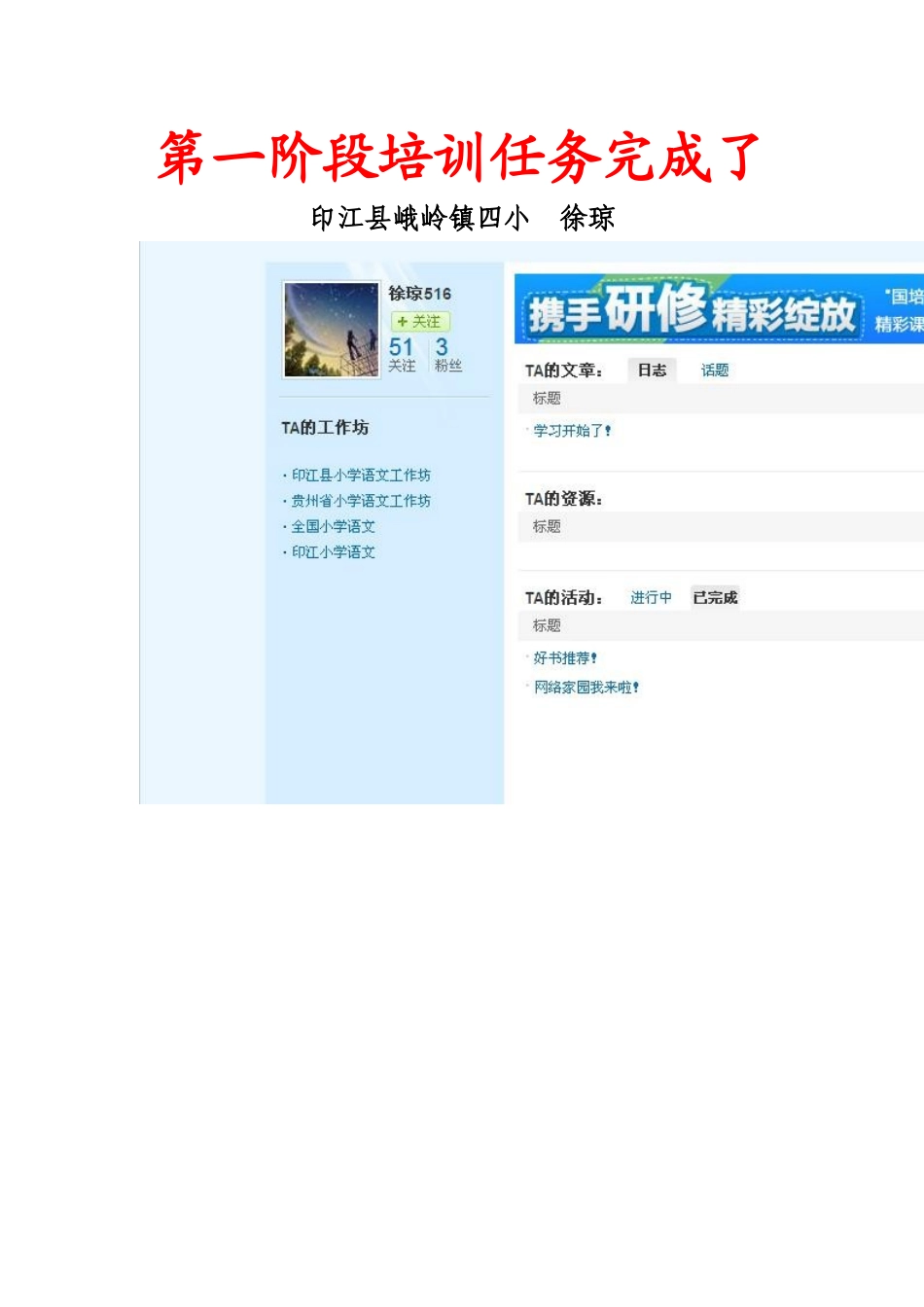Screen dimensions: 924x1307
Task: Open the article 学习开始了!
Action: click(572, 430)
